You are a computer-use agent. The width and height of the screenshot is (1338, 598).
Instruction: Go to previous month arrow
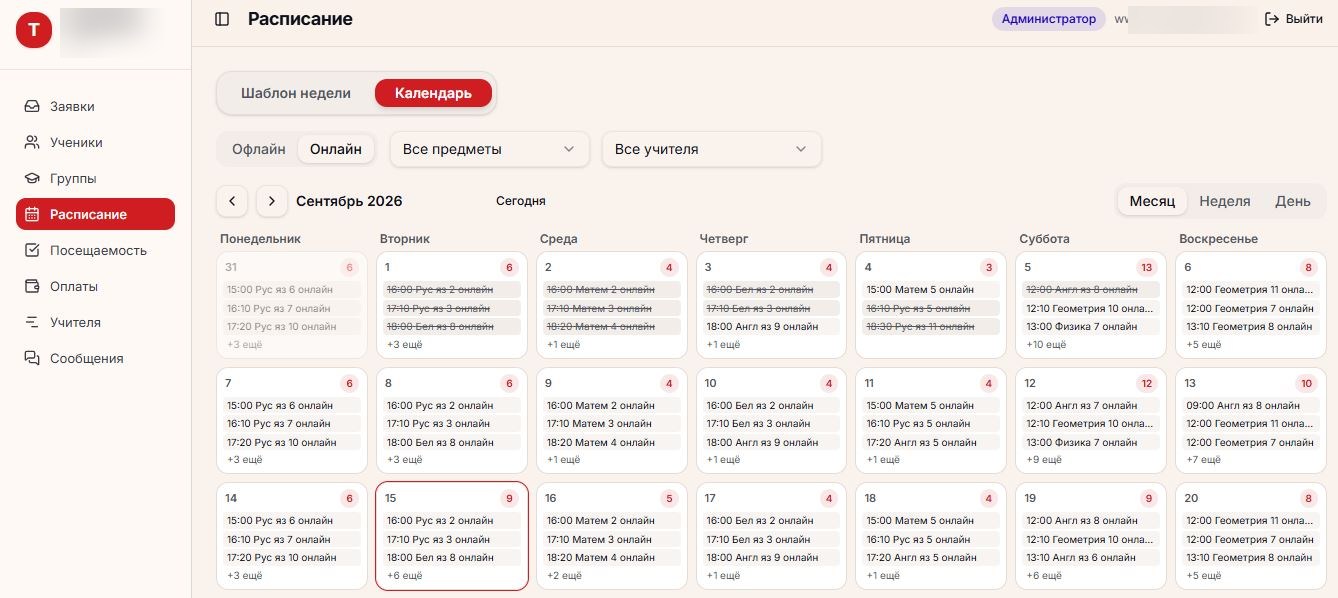tap(232, 201)
